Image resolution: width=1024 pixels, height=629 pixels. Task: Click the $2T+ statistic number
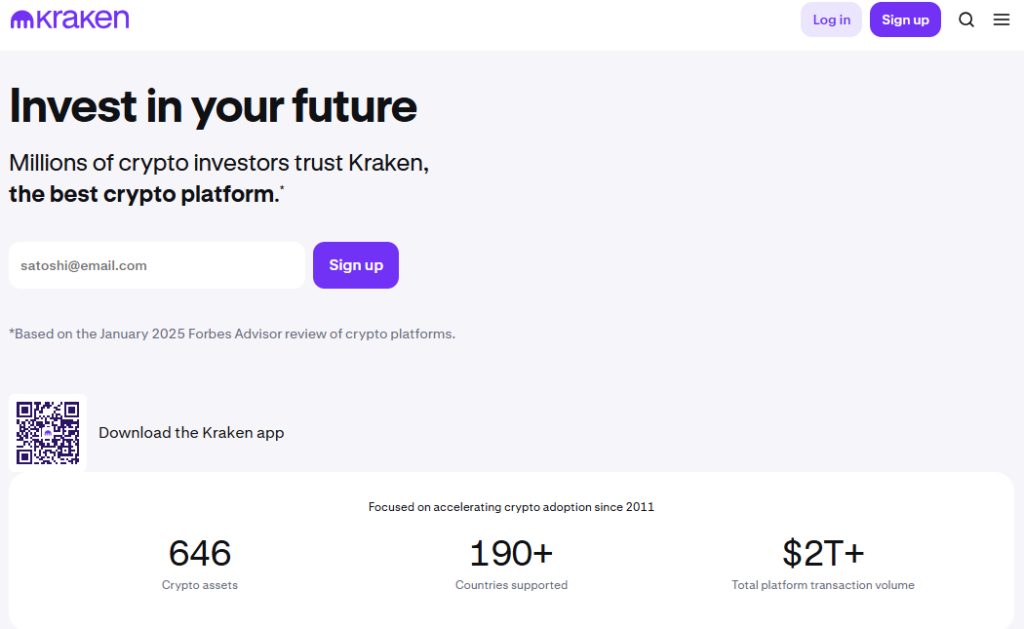point(823,553)
